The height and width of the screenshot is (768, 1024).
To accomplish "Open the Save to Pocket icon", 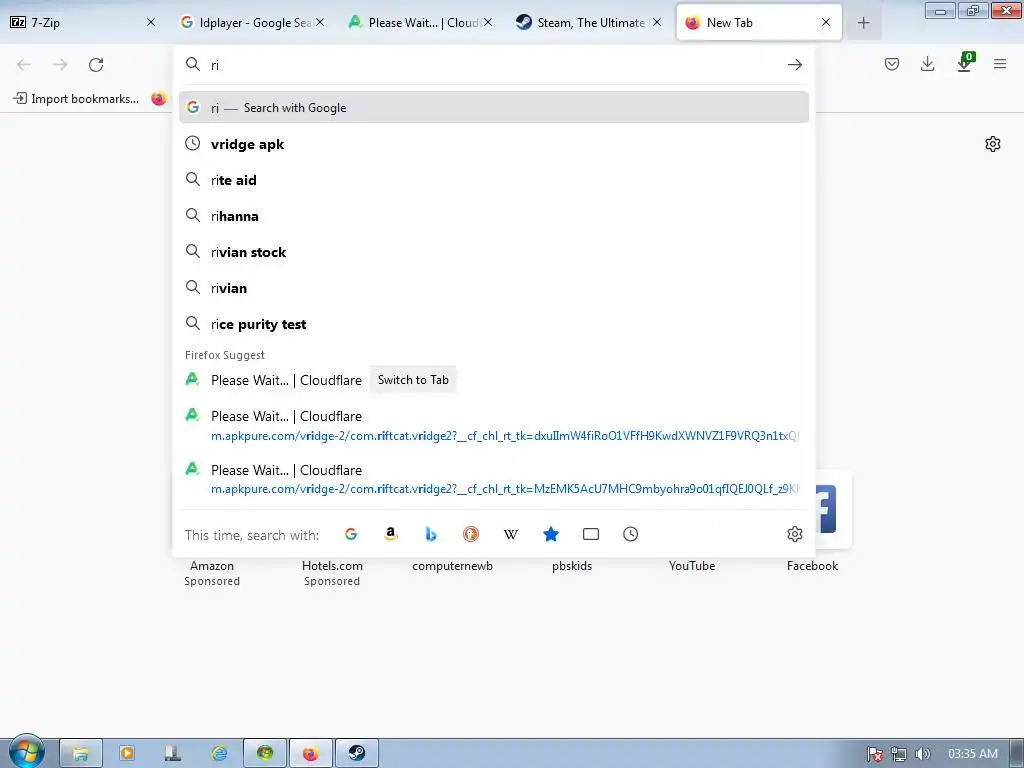I will [x=891, y=64].
